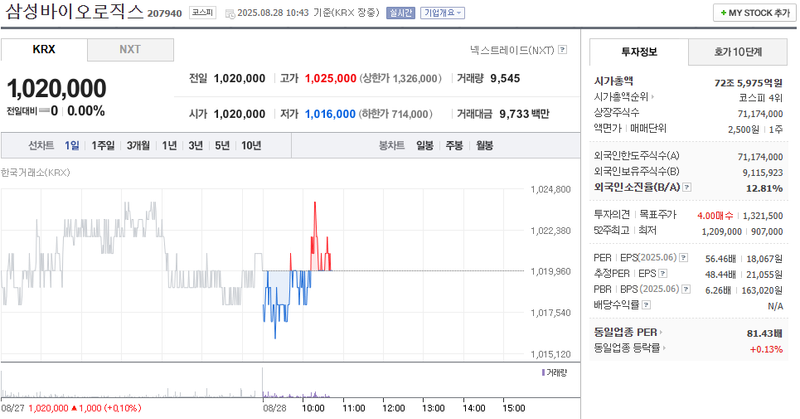Click the 52-week high 1,209,000
Viewport: 800px width, 419px height.
click(721, 232)
